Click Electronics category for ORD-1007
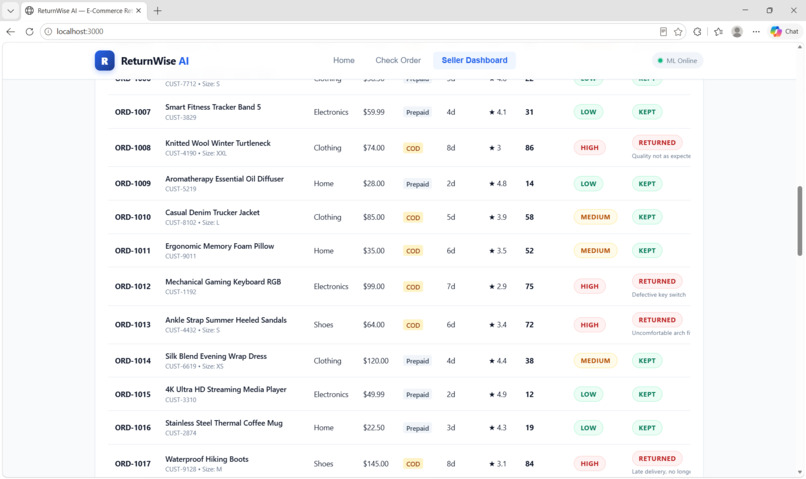The height and width of the screenshot is (479, 806). pyautogui.click(x=331, y=112)
